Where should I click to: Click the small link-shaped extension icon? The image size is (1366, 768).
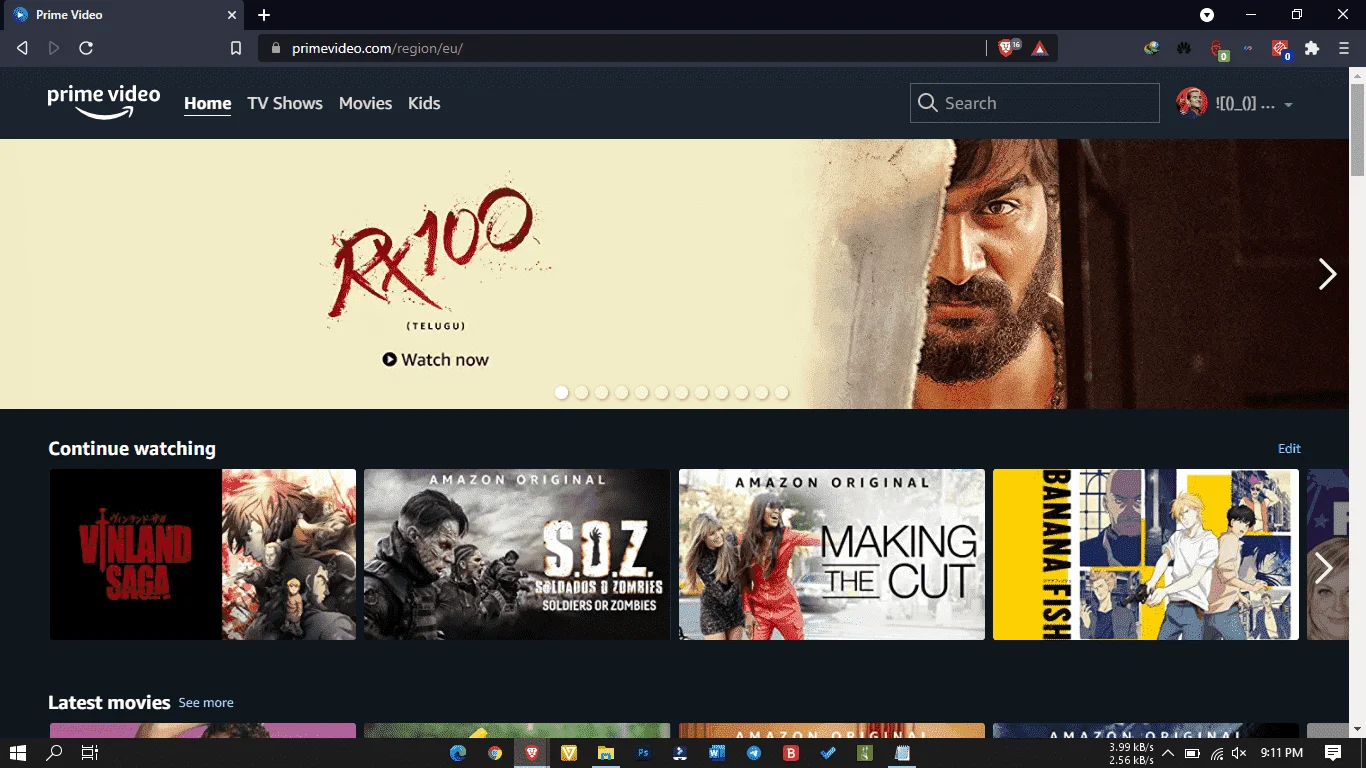pos(1249,48)
